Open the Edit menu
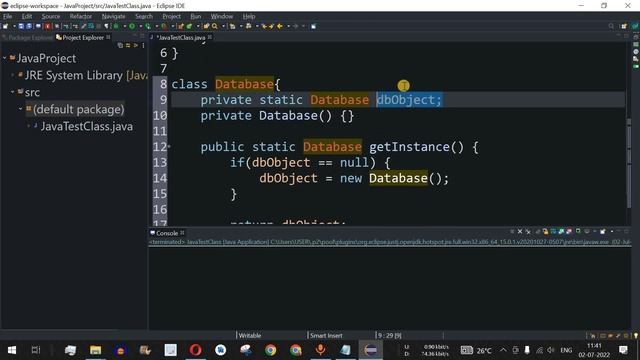640x360 pixels. [27, 16]
